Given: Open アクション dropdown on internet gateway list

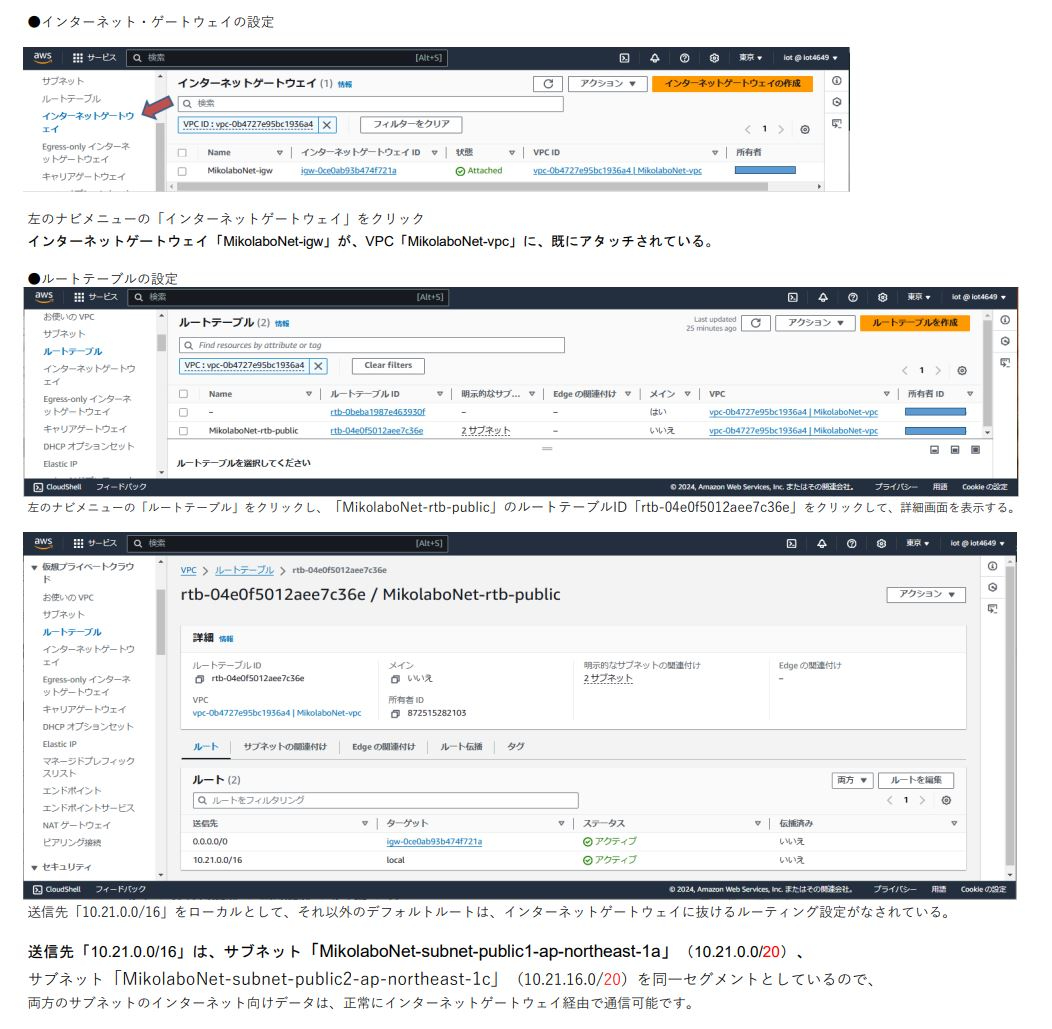Looking at the screenshot, I should (608, 84).
